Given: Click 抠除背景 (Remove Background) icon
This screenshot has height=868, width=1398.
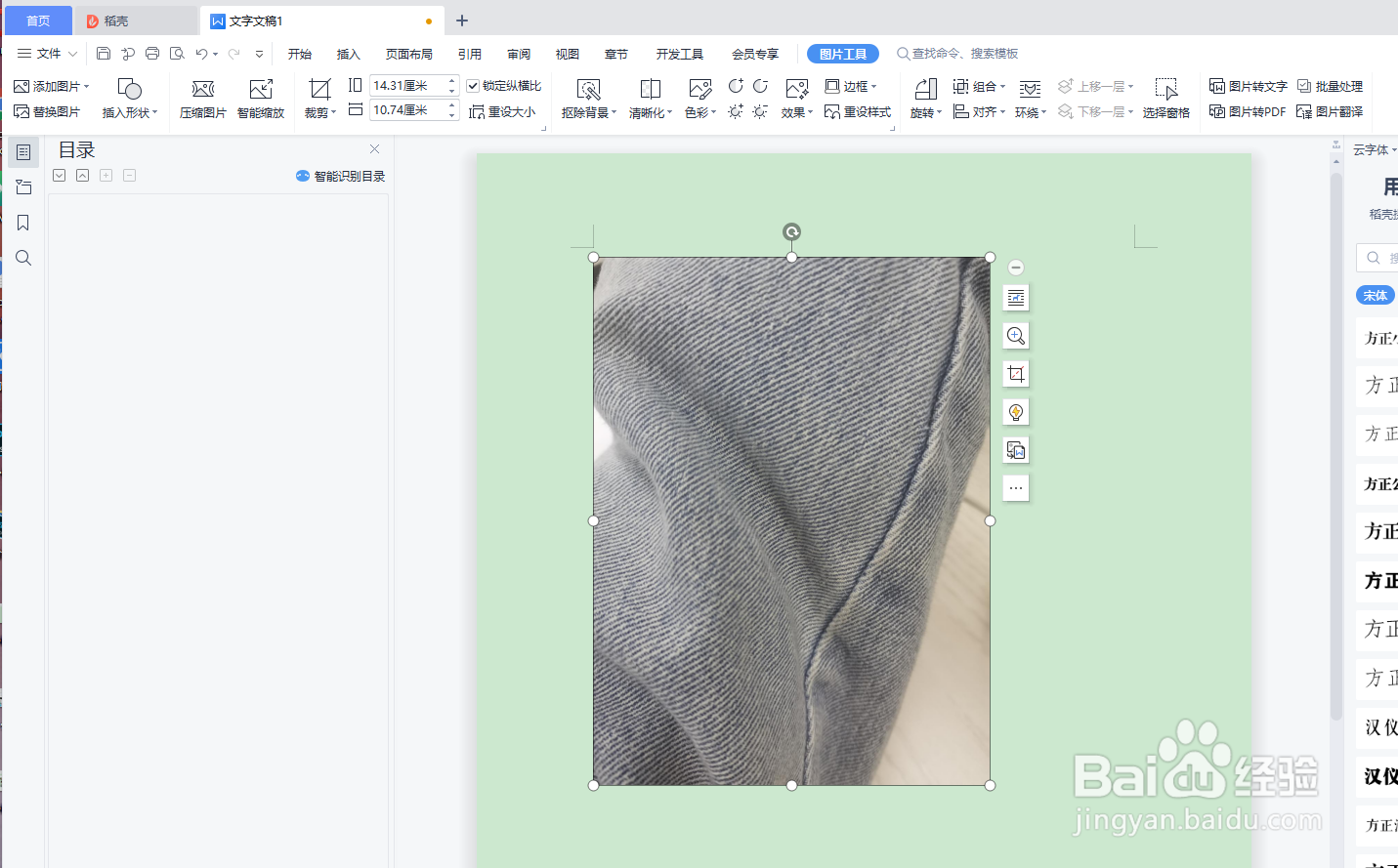Looking at the screenshot, I should 588,90.
